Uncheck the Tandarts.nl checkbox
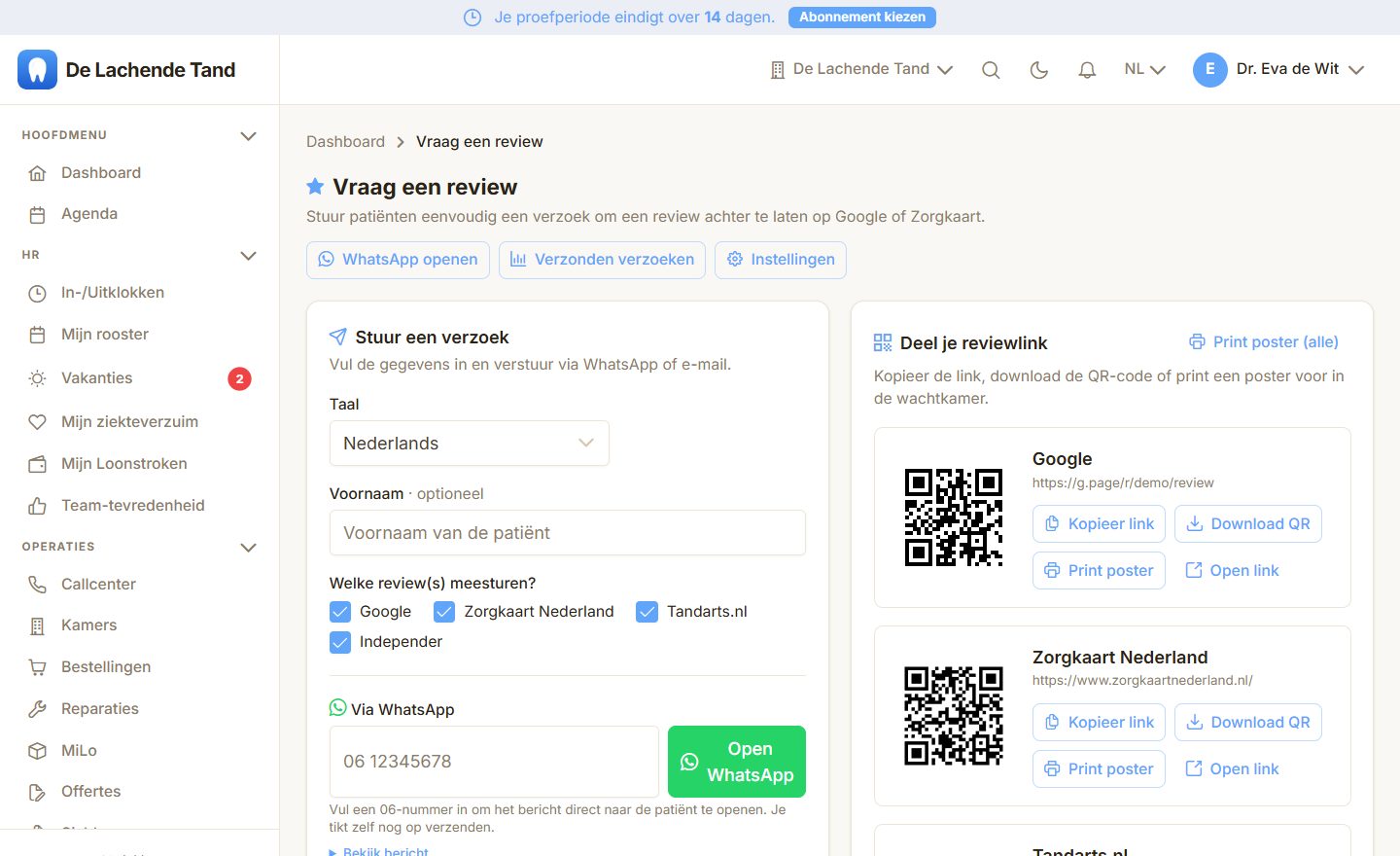1400x856 pixels. (647, 612)
